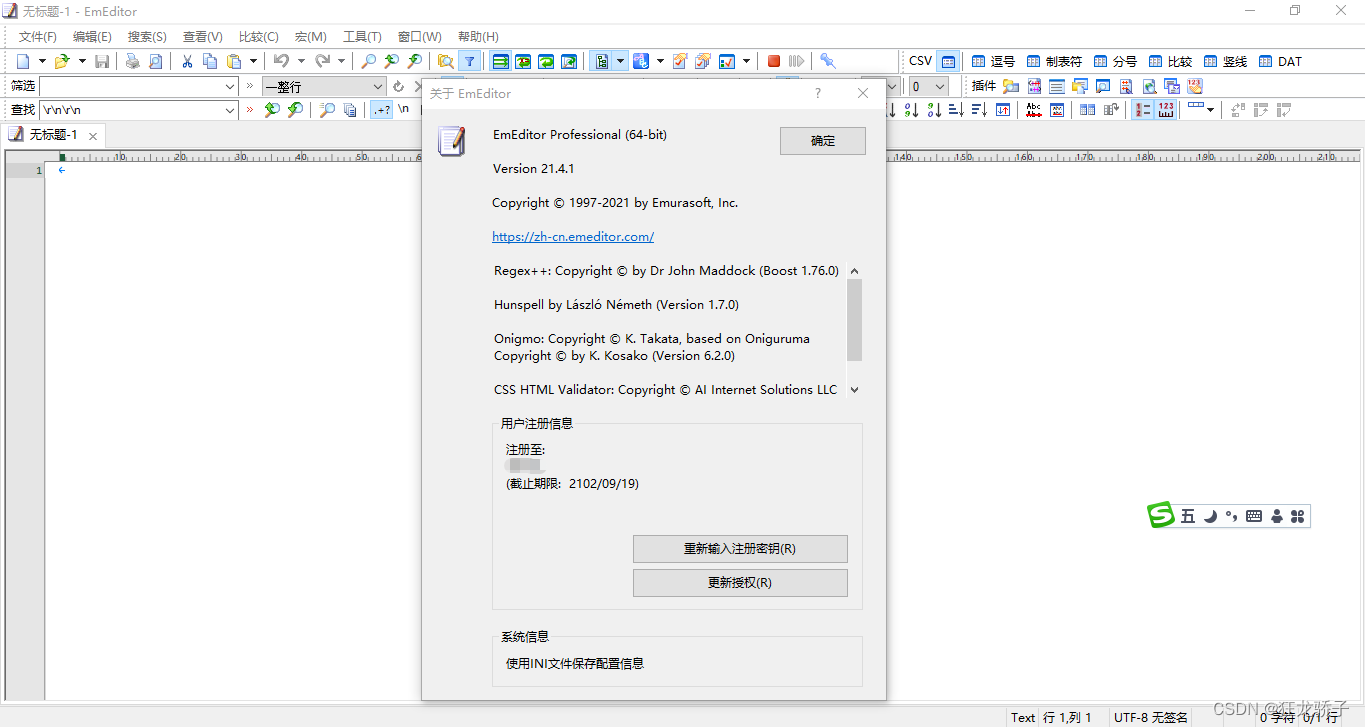Click the 123 word count plugin icon
1365x727 pixels.
(1195, 87)
